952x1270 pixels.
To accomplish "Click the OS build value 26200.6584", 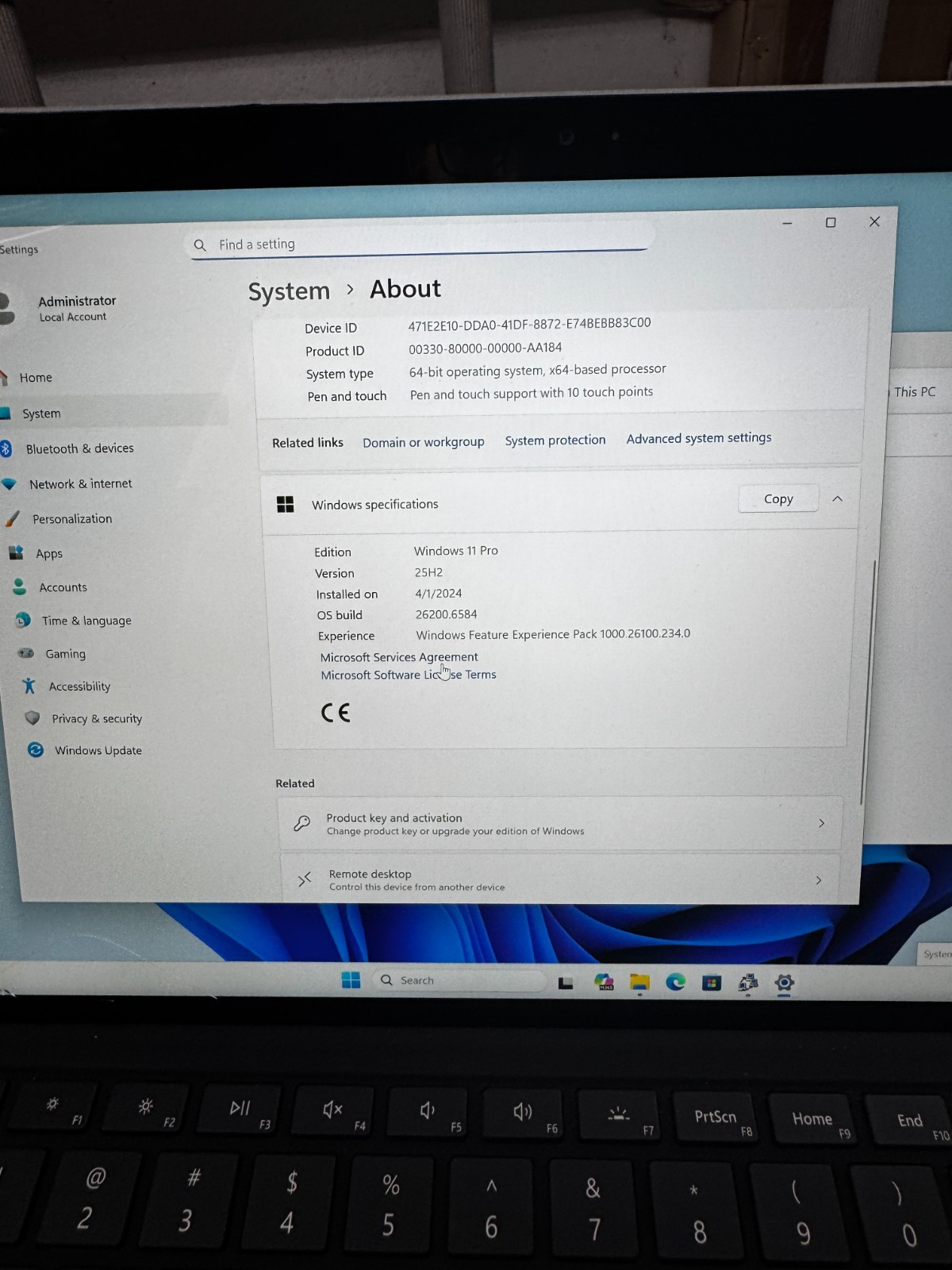I will tap(447, 614).
